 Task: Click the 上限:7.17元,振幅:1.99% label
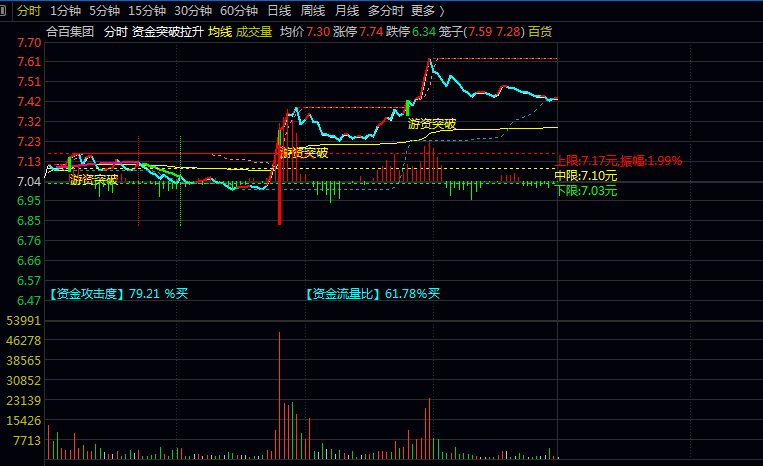point(619,161)
